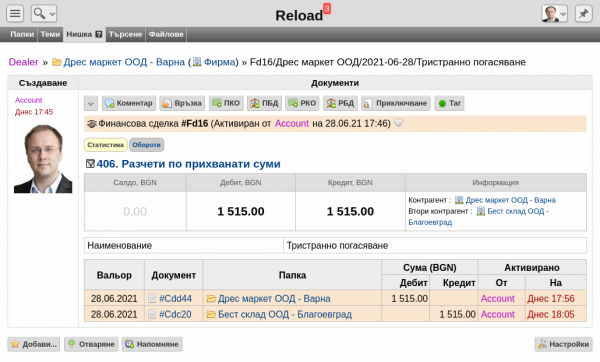Create a ПБД bank document

(264, 103)
